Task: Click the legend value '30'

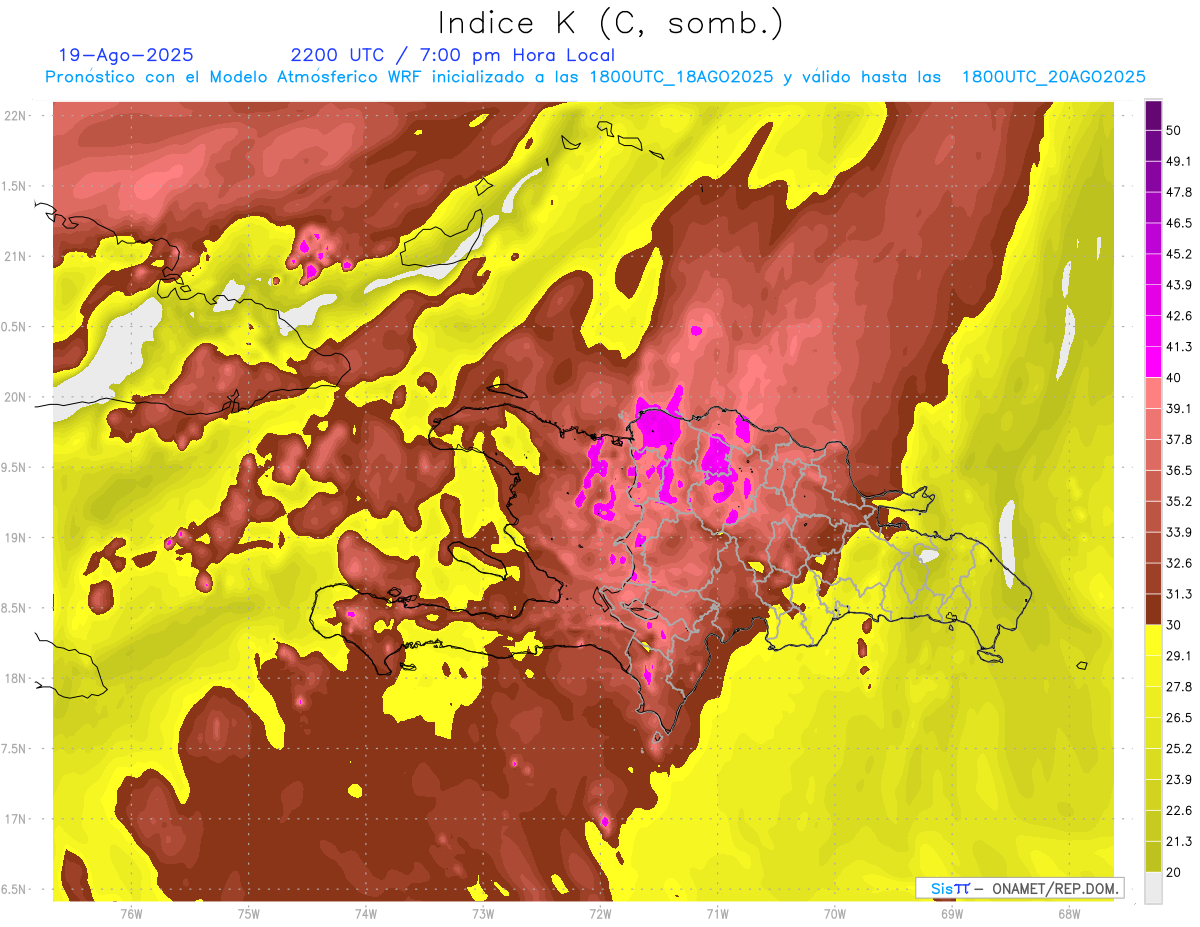Action: coord(1174,625)
